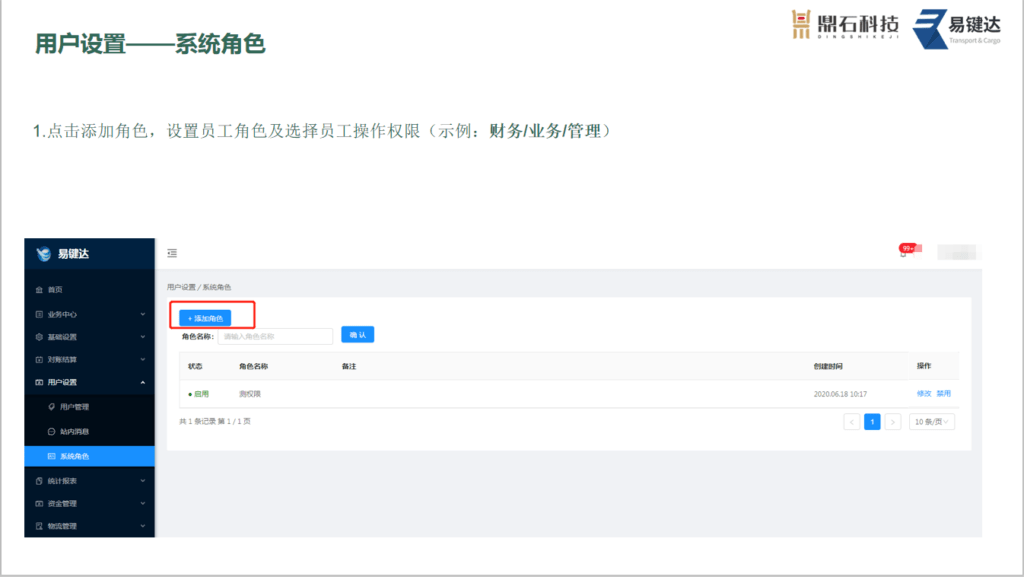This screenshot has width=1024, height=577.
Task: Click the 创建时间 column header
Action: (828, 366)
